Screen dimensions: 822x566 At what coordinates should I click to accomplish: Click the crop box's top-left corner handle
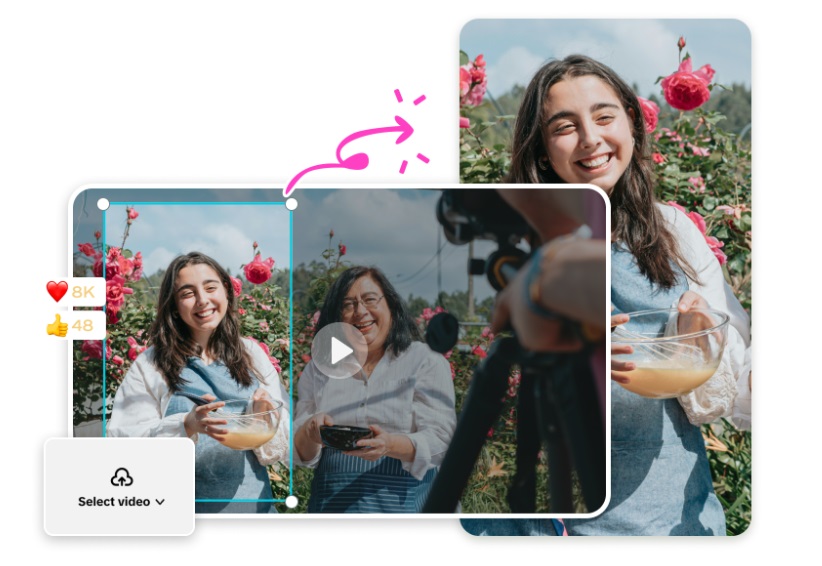(103, 203)
